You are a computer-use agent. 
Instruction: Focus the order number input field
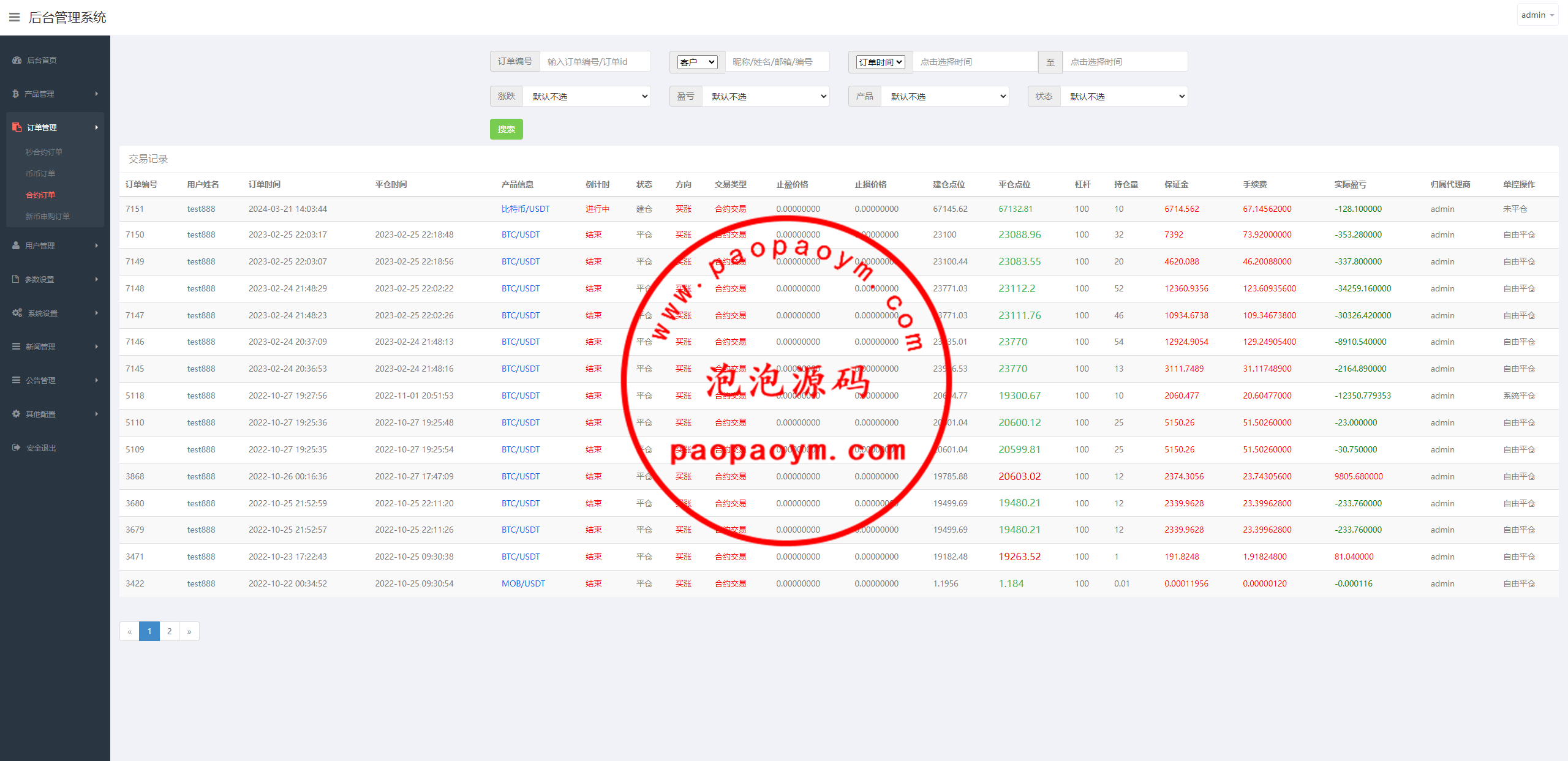pos(595,62)
